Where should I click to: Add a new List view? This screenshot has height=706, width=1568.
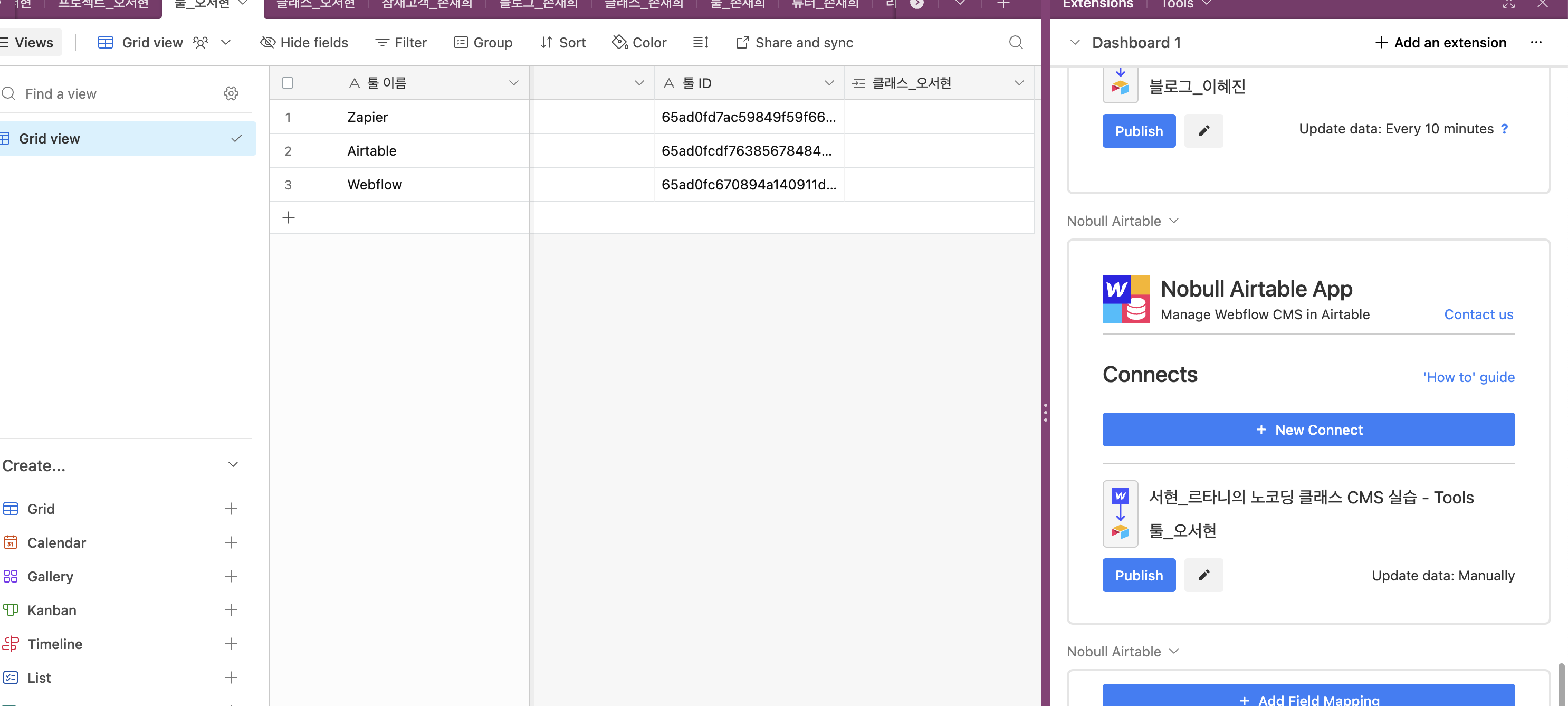click(x=231, y=678)
